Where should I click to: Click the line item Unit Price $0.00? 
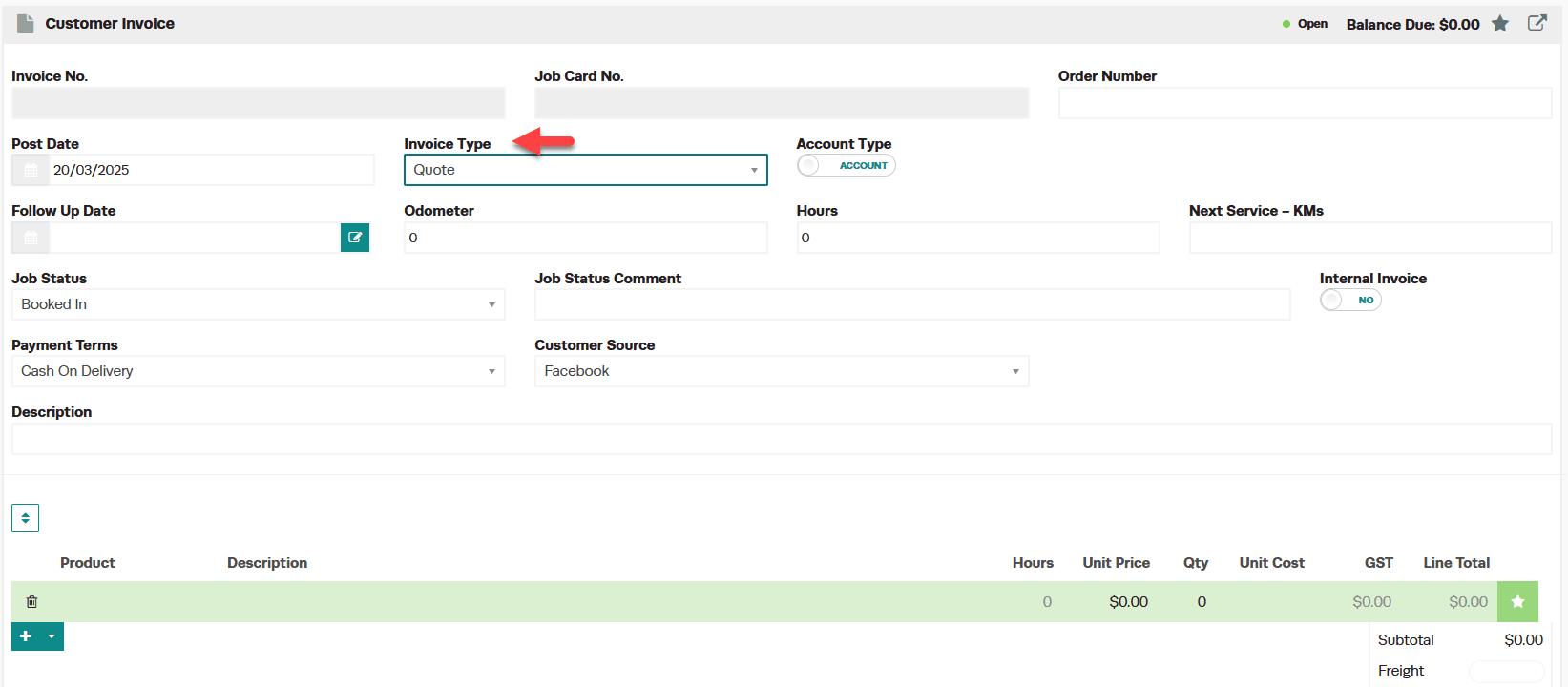click(1128, 602)
